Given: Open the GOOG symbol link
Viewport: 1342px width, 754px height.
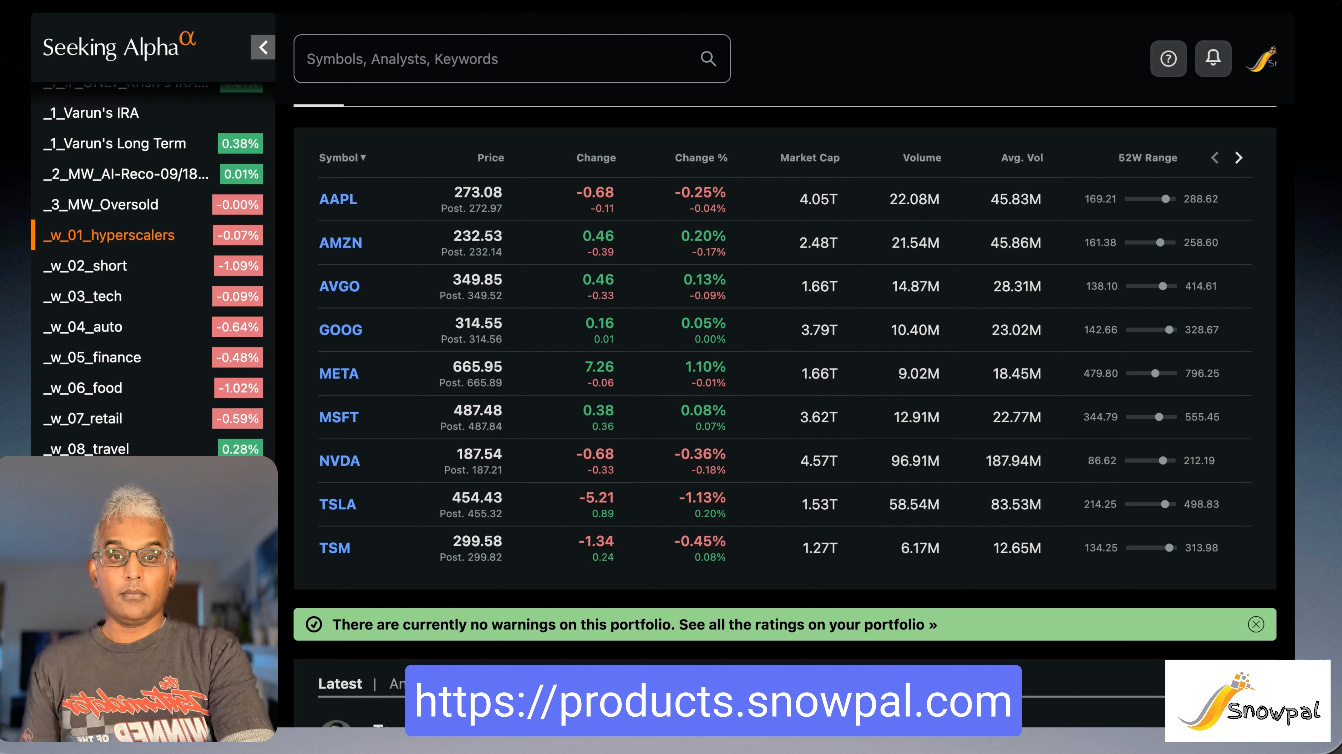Looking at the screenshot, I should click(x=341, y=330).
